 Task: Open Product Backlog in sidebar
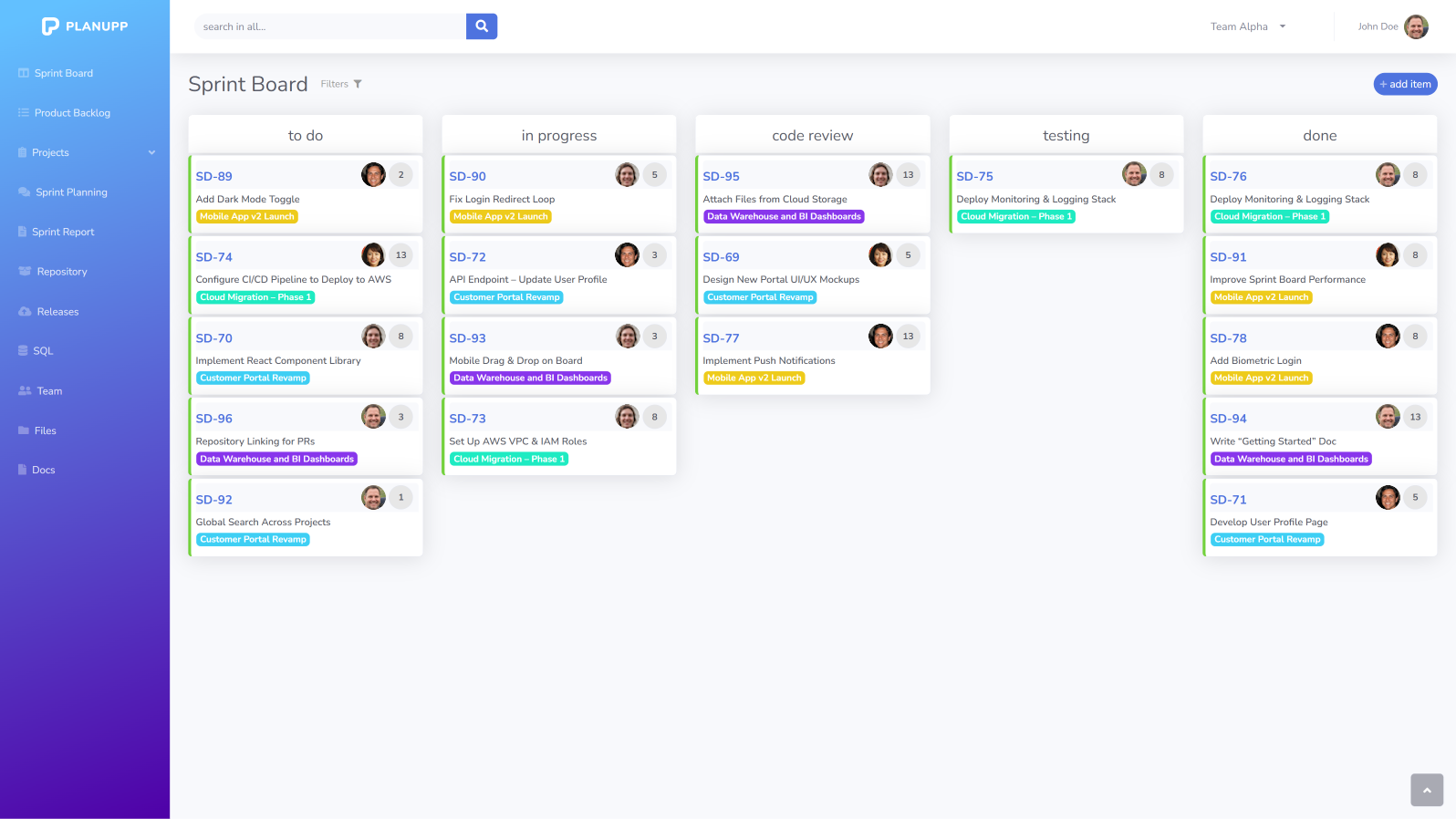coord(72,113)
